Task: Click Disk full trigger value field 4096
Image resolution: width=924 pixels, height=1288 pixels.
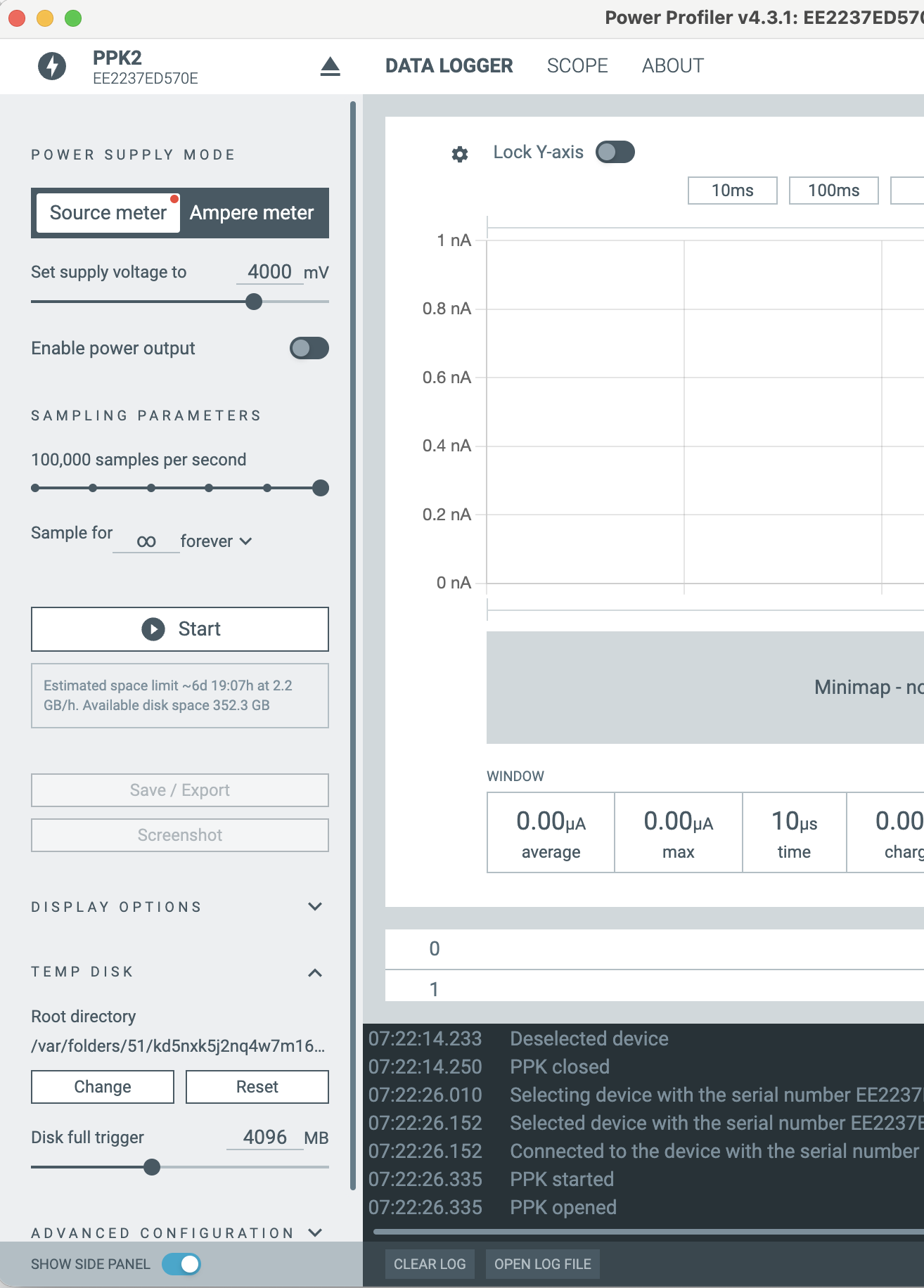Action: (265, 1138)
